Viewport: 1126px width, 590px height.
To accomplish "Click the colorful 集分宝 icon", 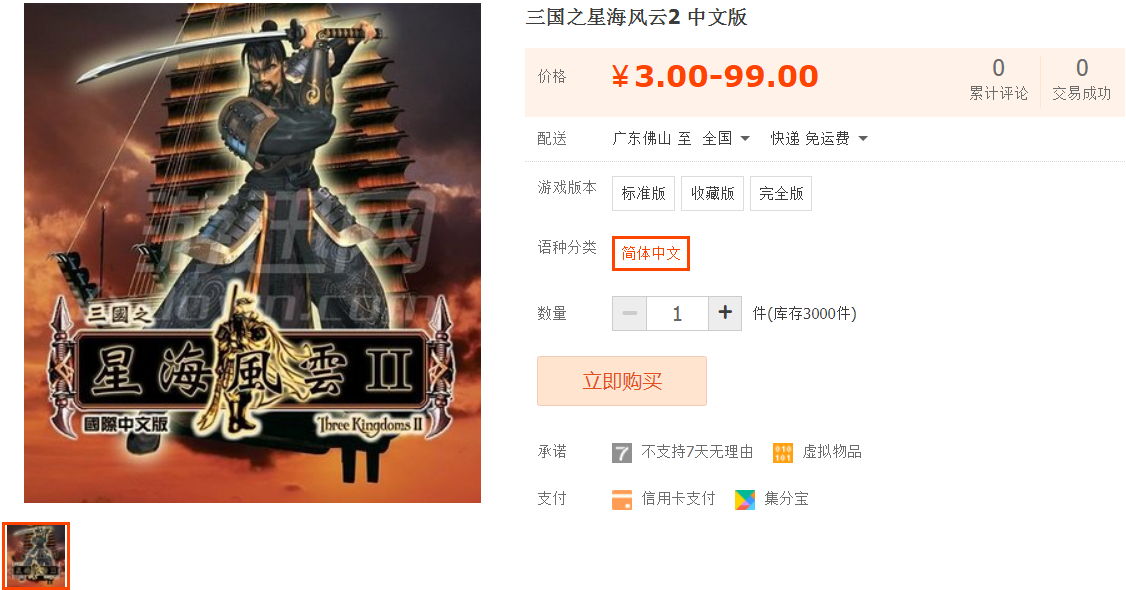I will point(745,500).
